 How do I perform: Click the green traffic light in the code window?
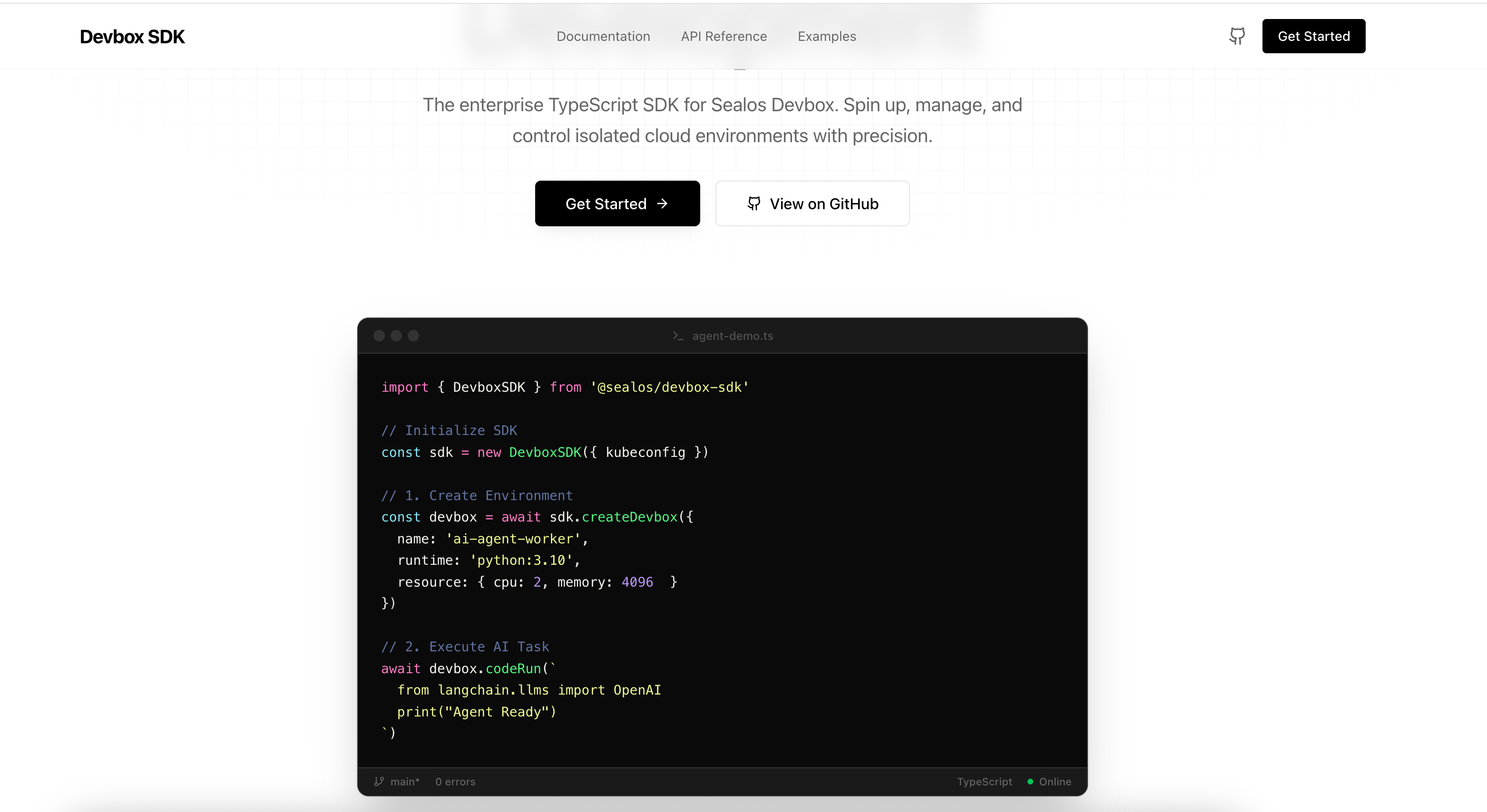pyautogui.click(x=414, y=335)
